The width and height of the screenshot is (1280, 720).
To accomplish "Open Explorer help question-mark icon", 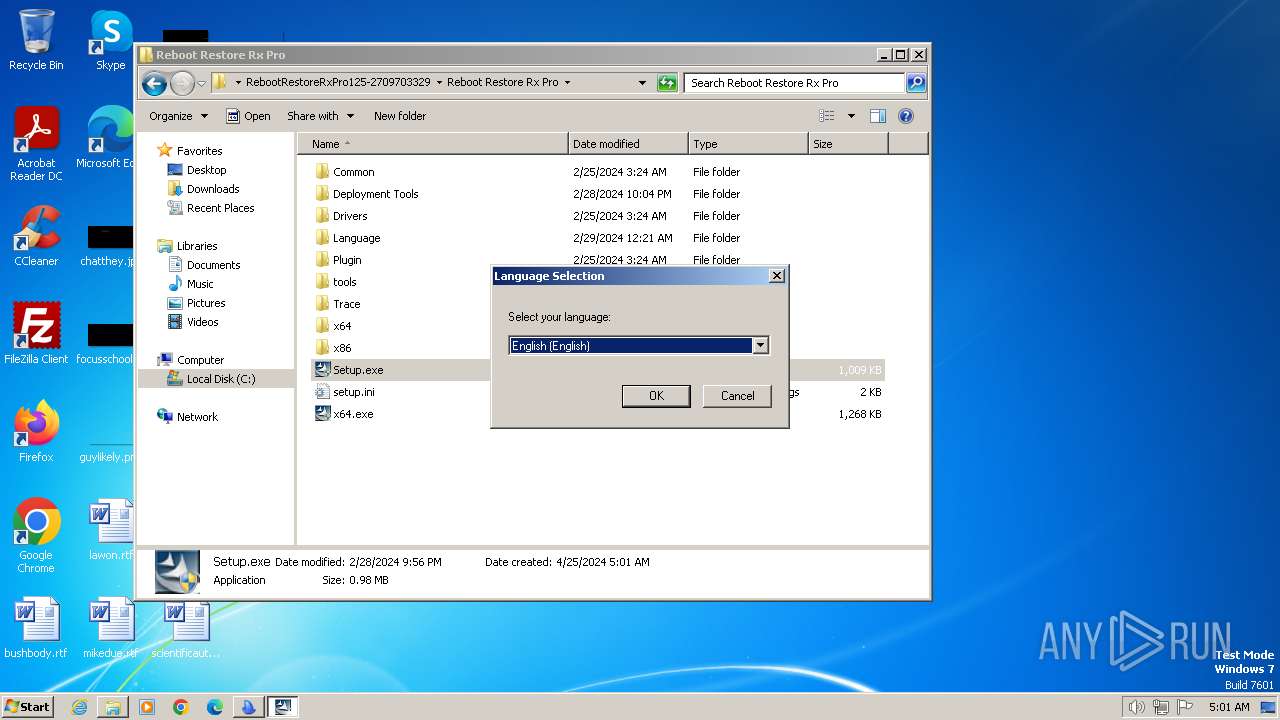I will [x=906, y=116].
